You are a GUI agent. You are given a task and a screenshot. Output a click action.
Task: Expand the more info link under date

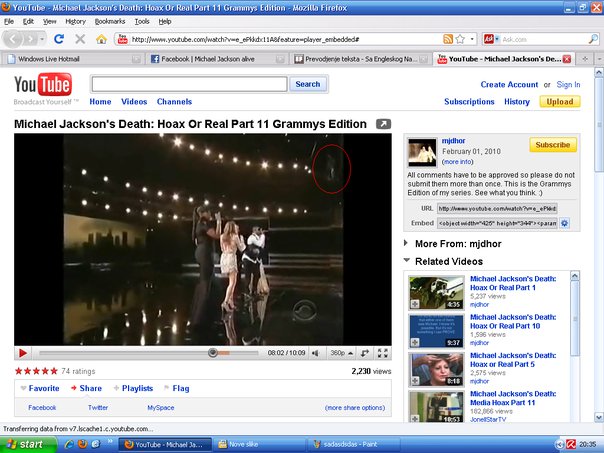(x=458, y=162)
